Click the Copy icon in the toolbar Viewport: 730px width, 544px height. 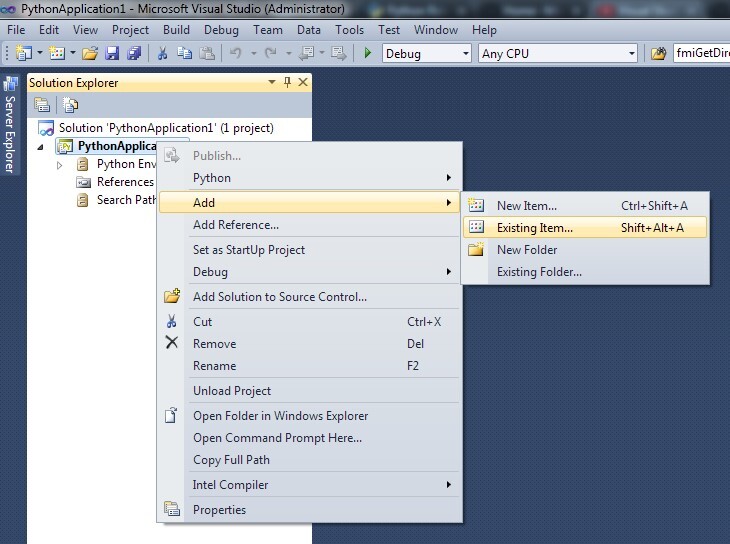click(184, 54)
